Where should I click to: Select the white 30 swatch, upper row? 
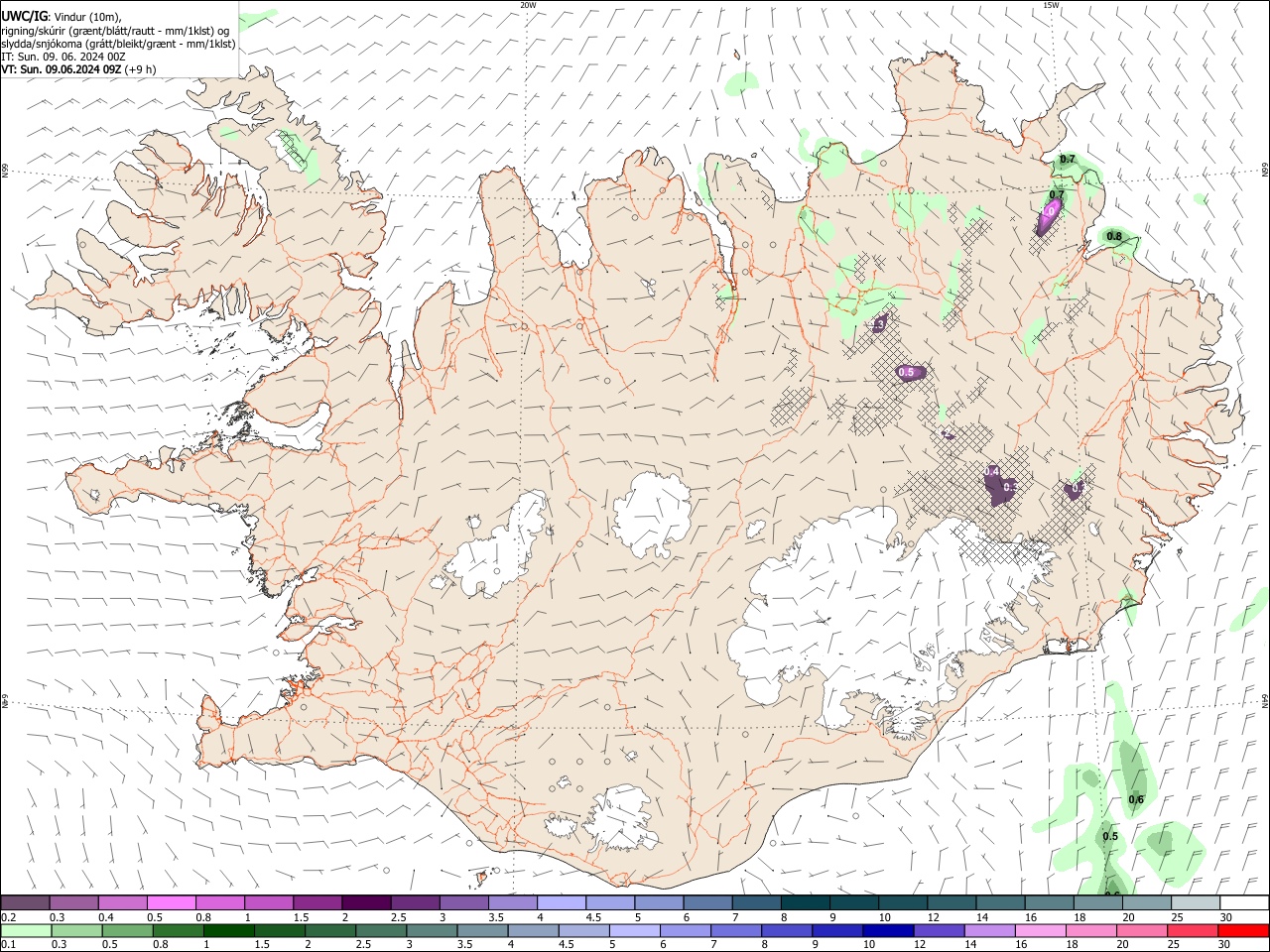(1244, 902)
